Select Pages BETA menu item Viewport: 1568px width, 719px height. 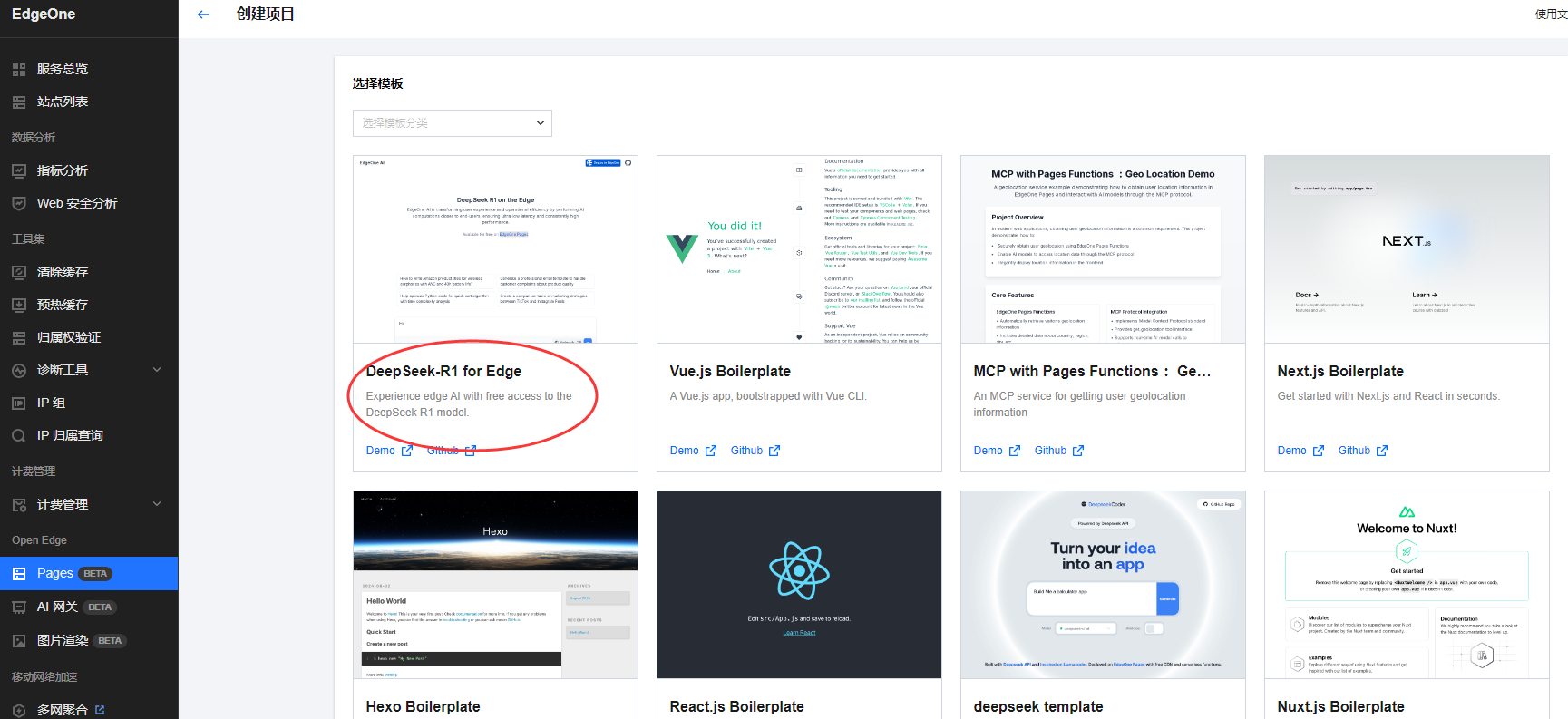point(89,573)
